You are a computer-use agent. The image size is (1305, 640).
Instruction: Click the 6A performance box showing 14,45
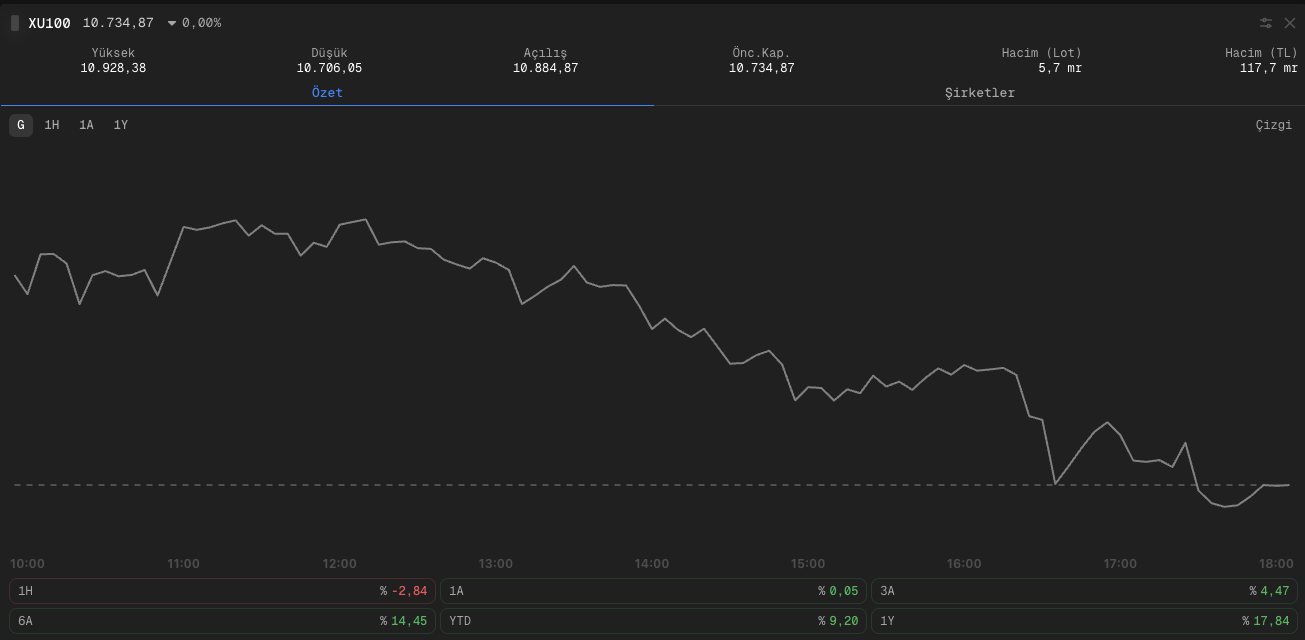point(222,621)
